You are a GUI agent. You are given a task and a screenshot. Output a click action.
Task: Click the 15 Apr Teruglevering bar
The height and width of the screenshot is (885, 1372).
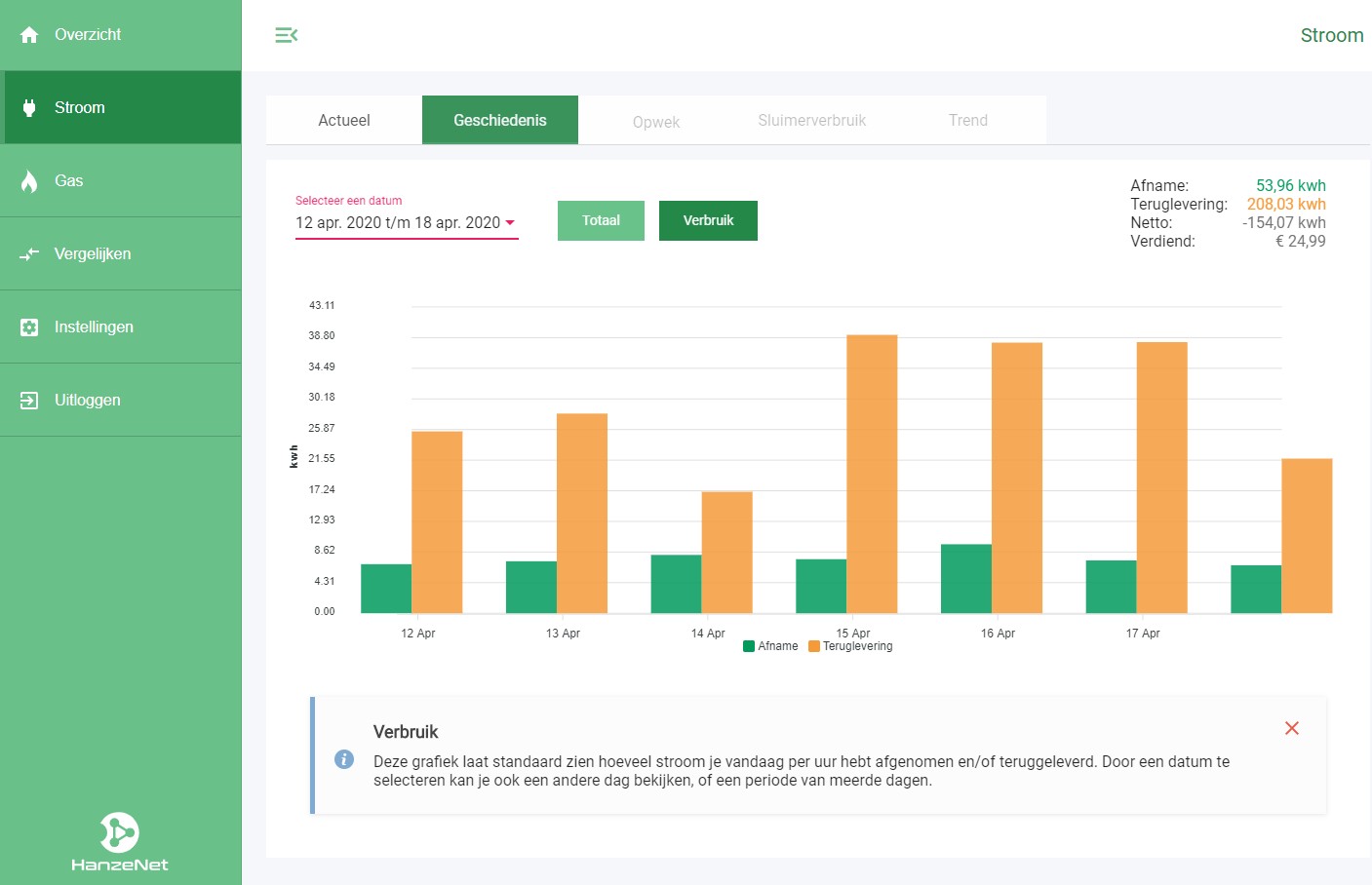point(872,474)
